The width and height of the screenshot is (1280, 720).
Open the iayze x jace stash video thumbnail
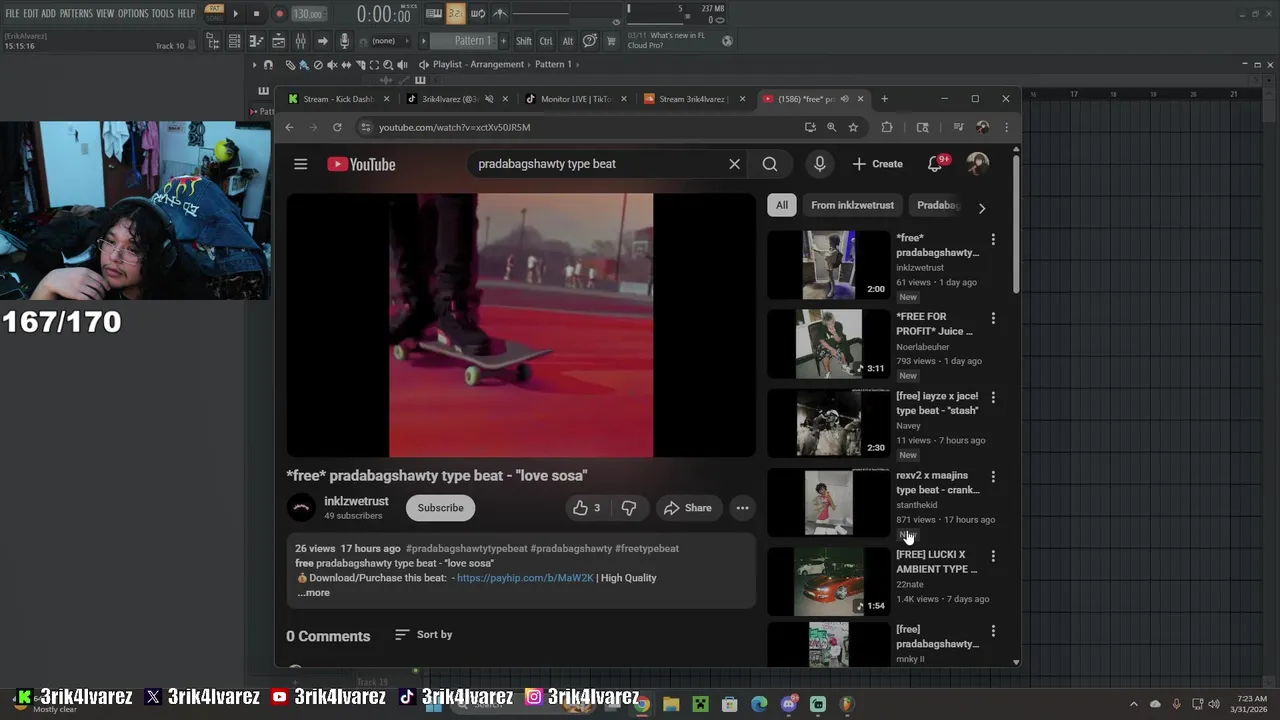point(828,422)
